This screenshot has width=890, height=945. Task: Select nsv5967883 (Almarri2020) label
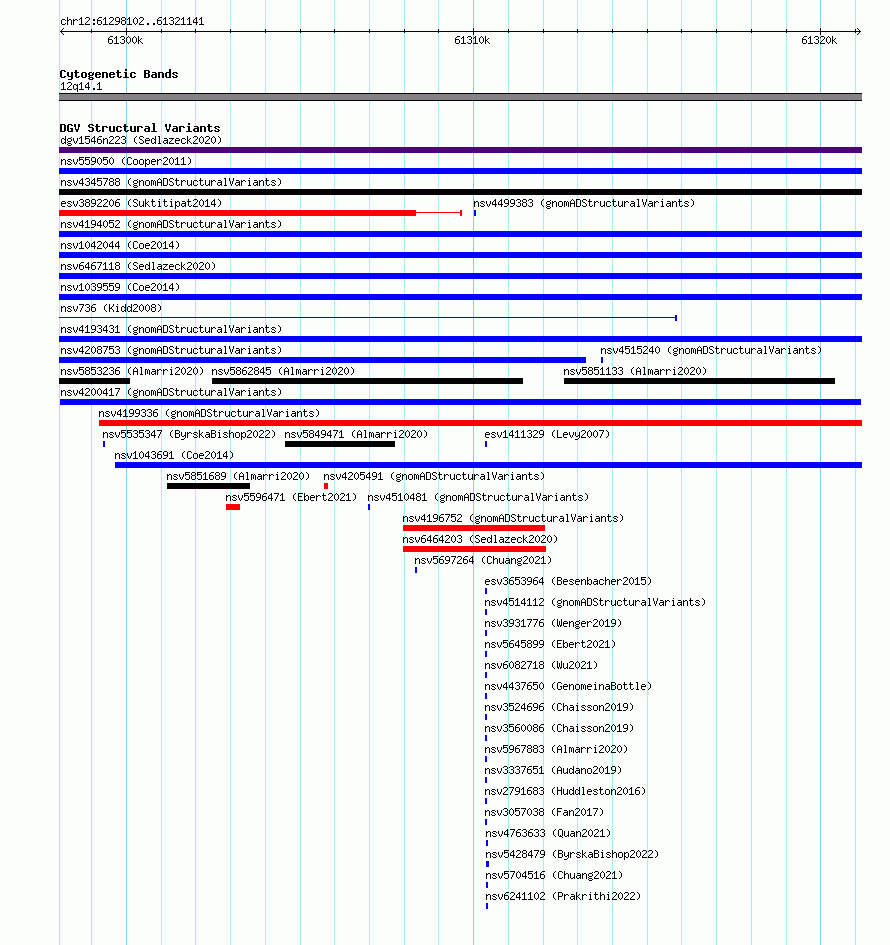pos(556,750)
